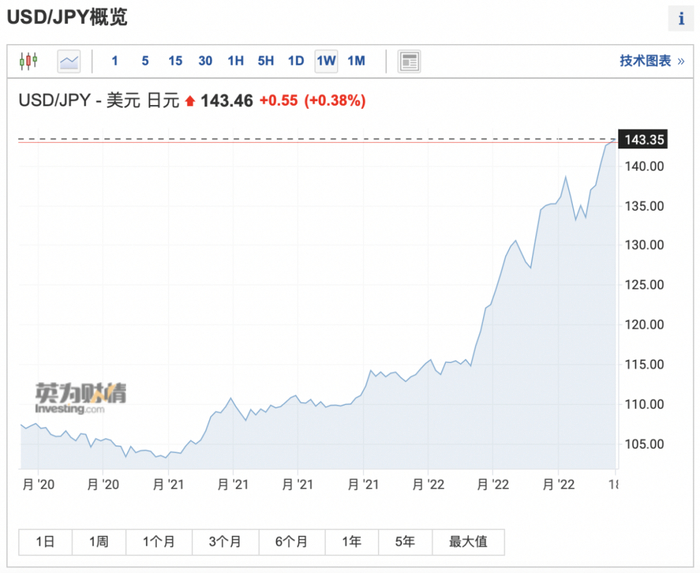Show the 3个月 time range
The width and height of the screenshot is (700, 573).
click(225, 542)
